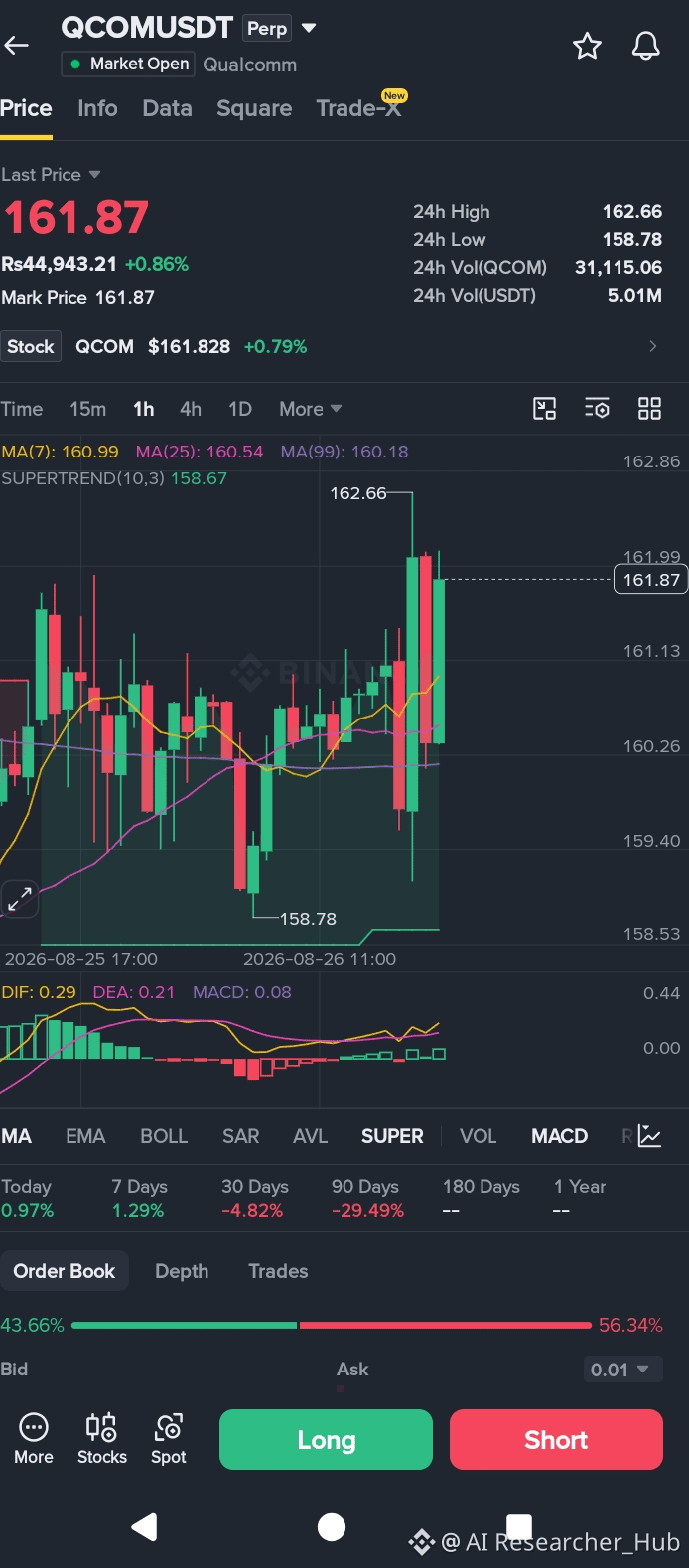Tap the Stock label button
The image size is (689, 1568).
coord(31,346)
